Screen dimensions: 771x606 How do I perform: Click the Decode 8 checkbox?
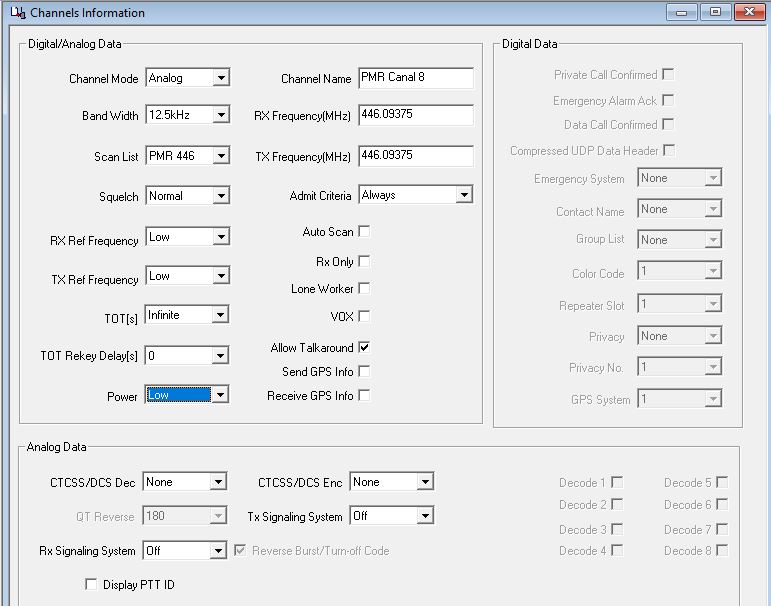pos(722,550)
